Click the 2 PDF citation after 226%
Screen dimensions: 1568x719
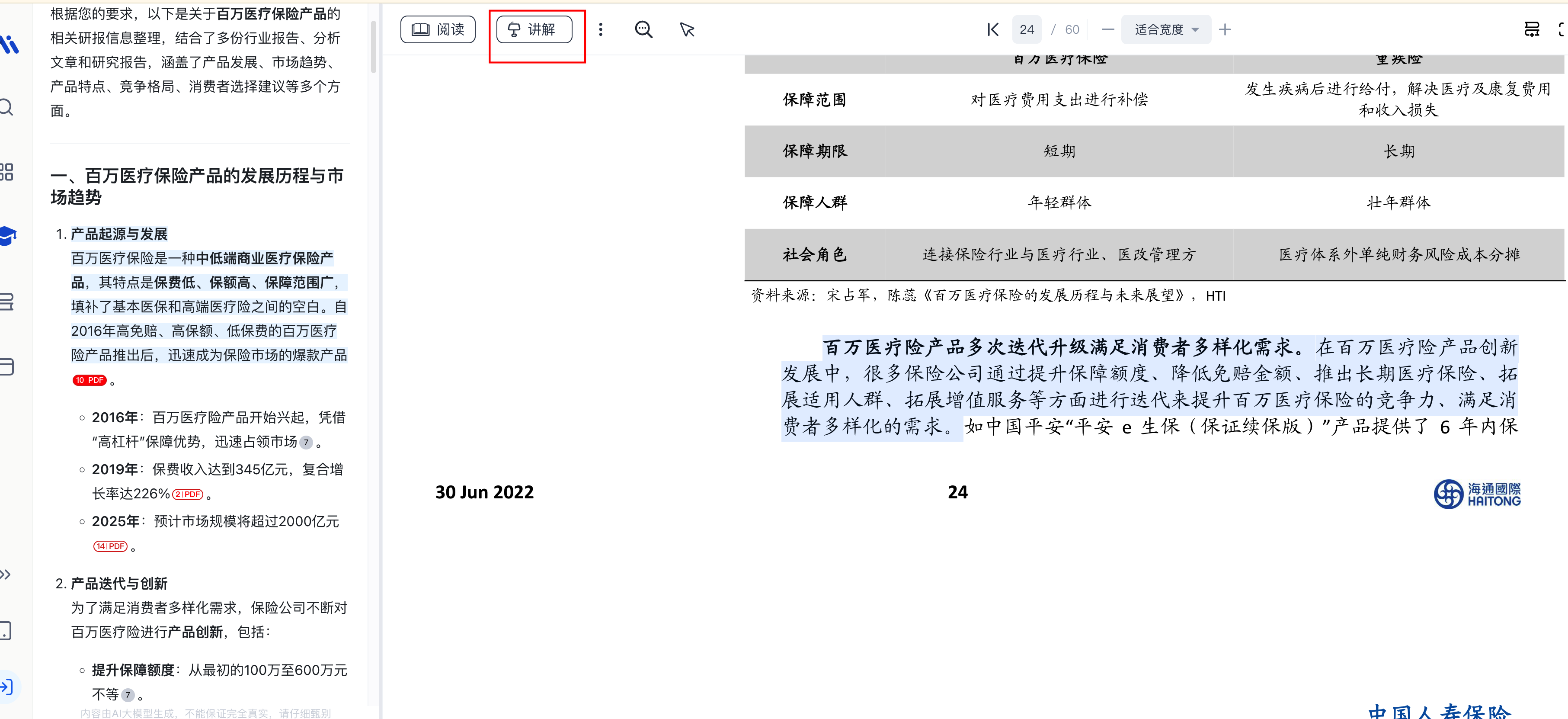(188, 494)
